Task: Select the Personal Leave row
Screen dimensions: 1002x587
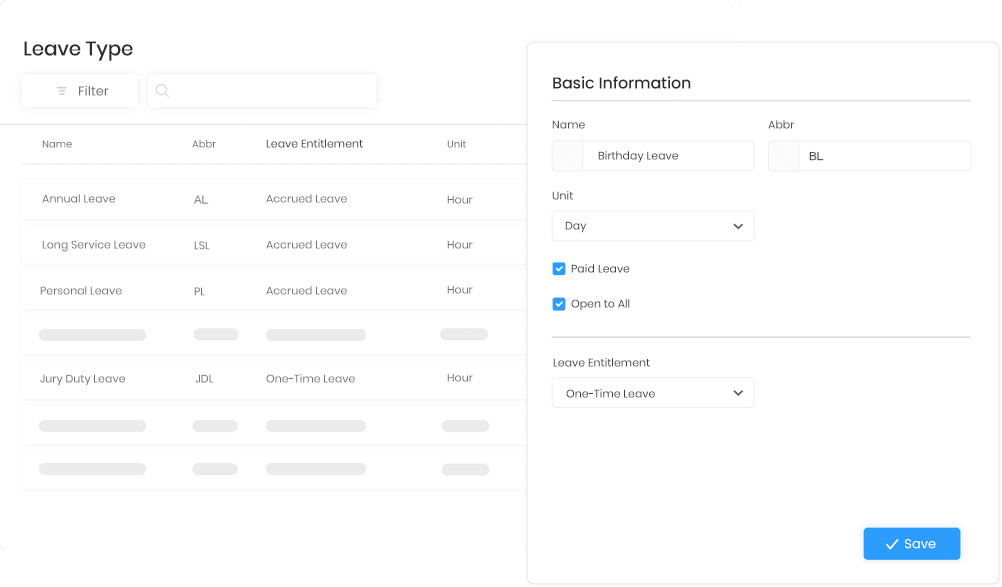Action: click(275, 291)
